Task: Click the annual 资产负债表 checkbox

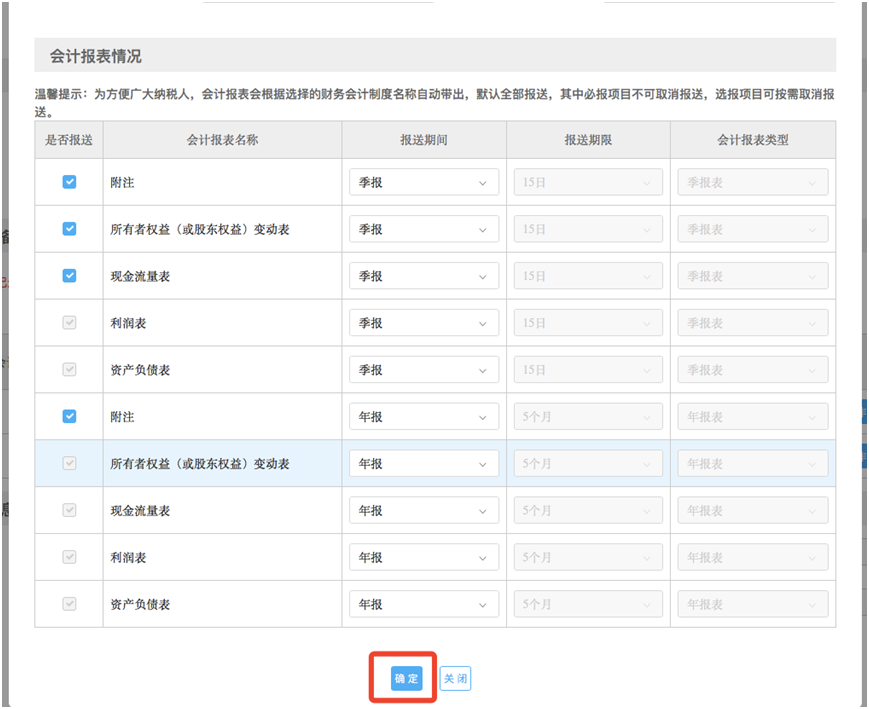Action: 69,604
